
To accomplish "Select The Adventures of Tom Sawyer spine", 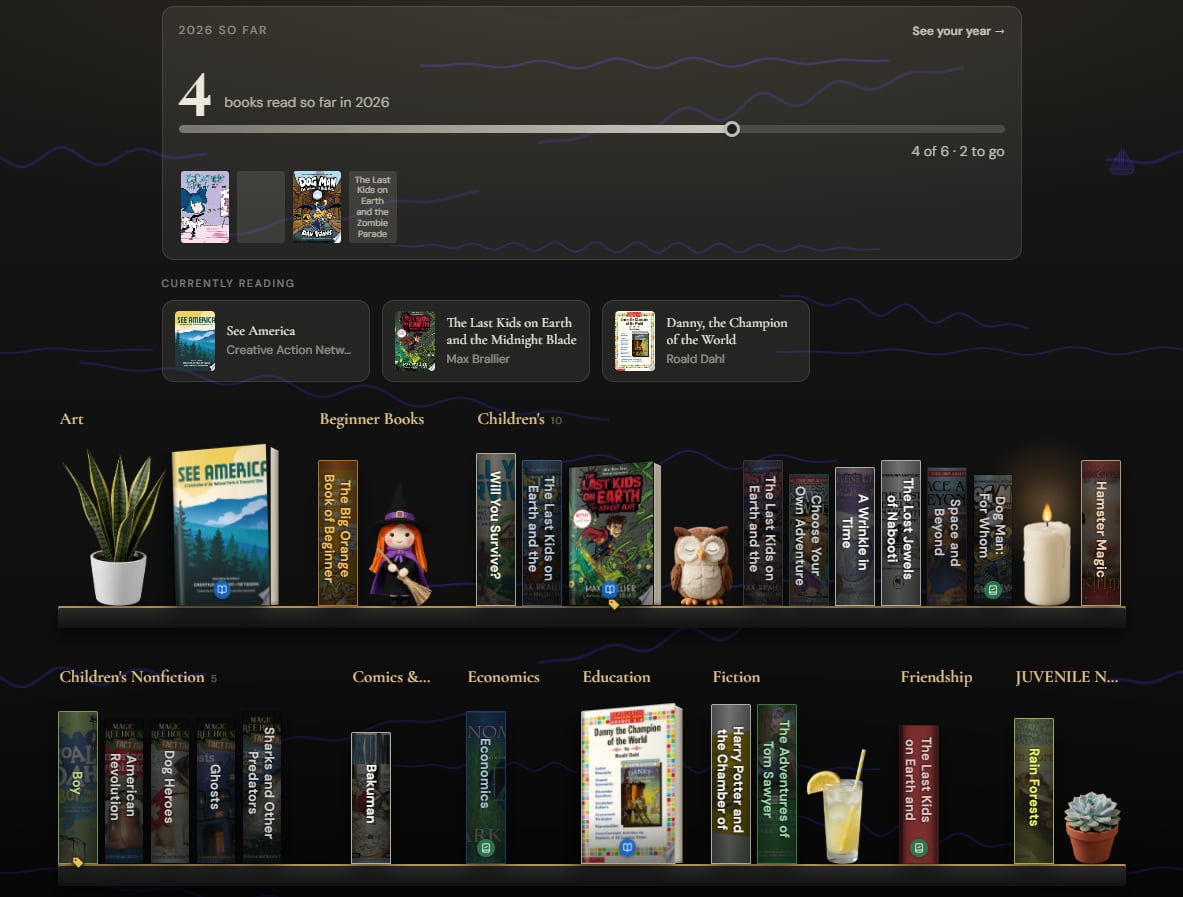I will (777, 783).
